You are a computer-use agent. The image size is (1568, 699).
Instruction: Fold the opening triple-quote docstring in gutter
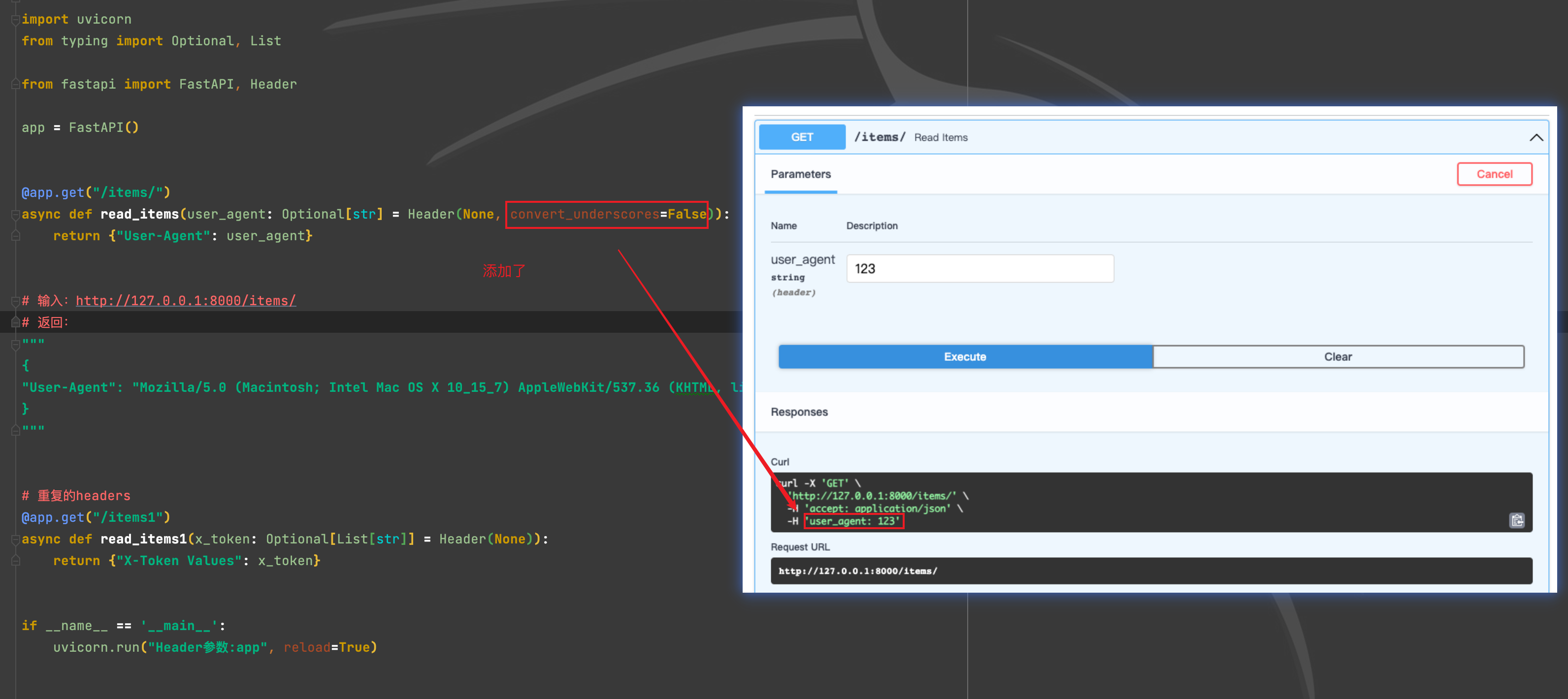click(16, 344)
